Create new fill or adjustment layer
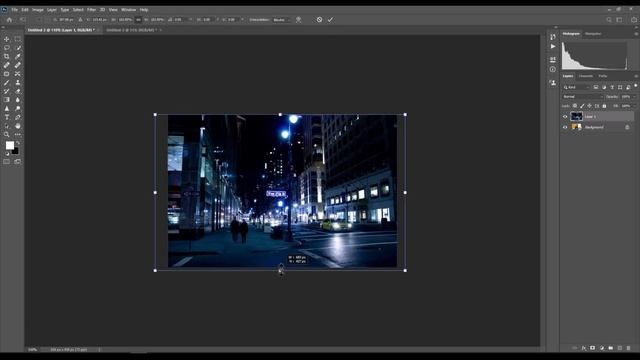This screenshot has width=640, height=360. 602,348
